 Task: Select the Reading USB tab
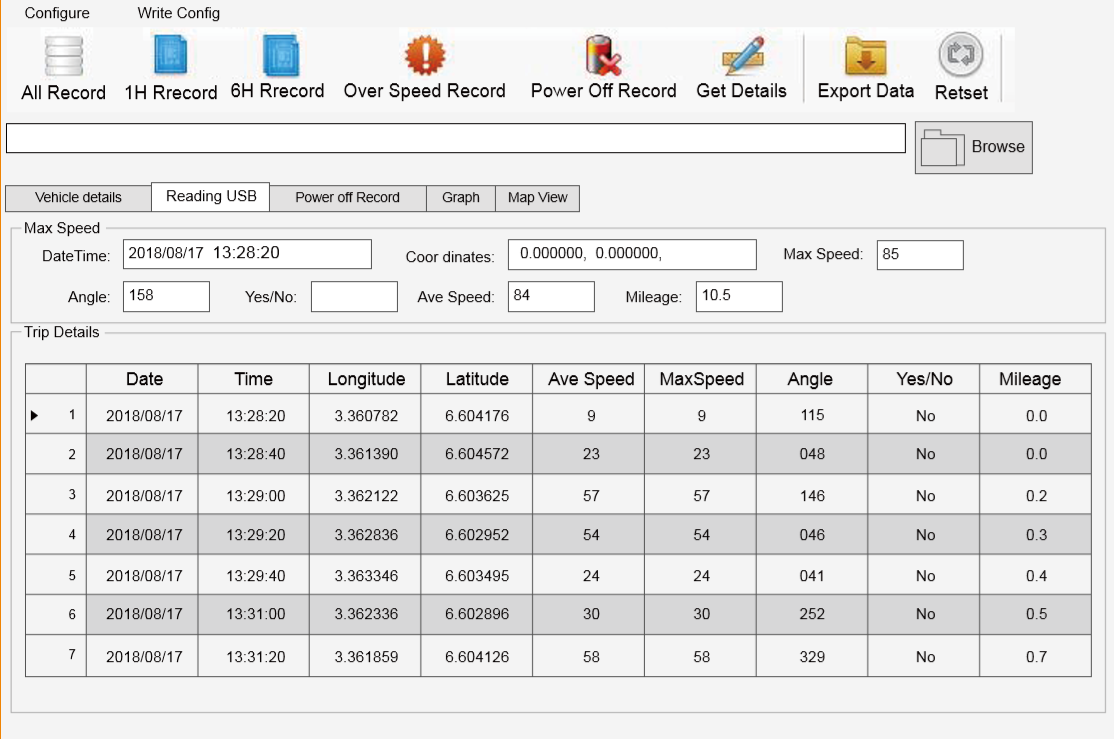tap(211, 196)
